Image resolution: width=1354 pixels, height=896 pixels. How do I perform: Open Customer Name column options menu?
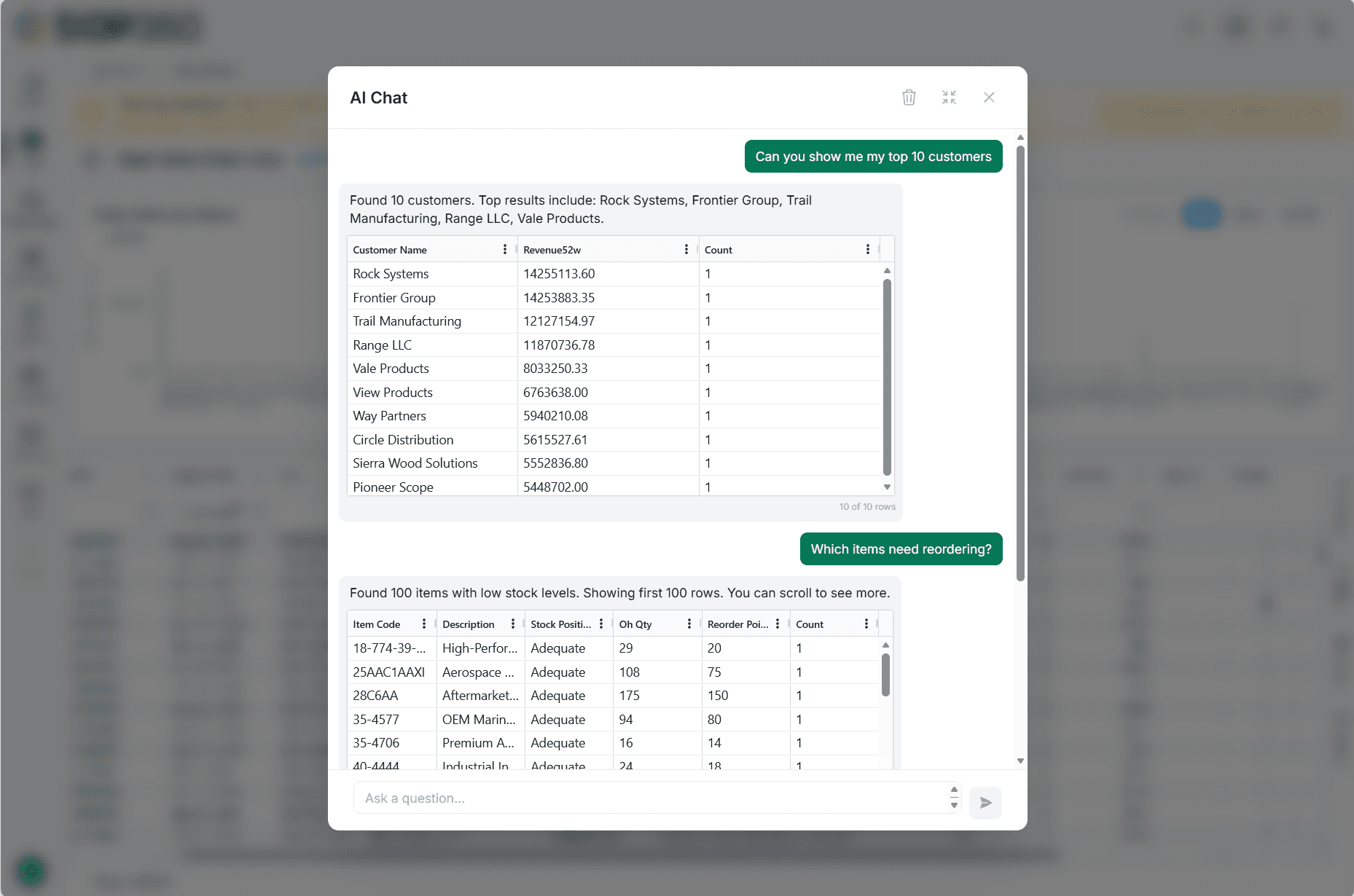click(x=505, y=250)
